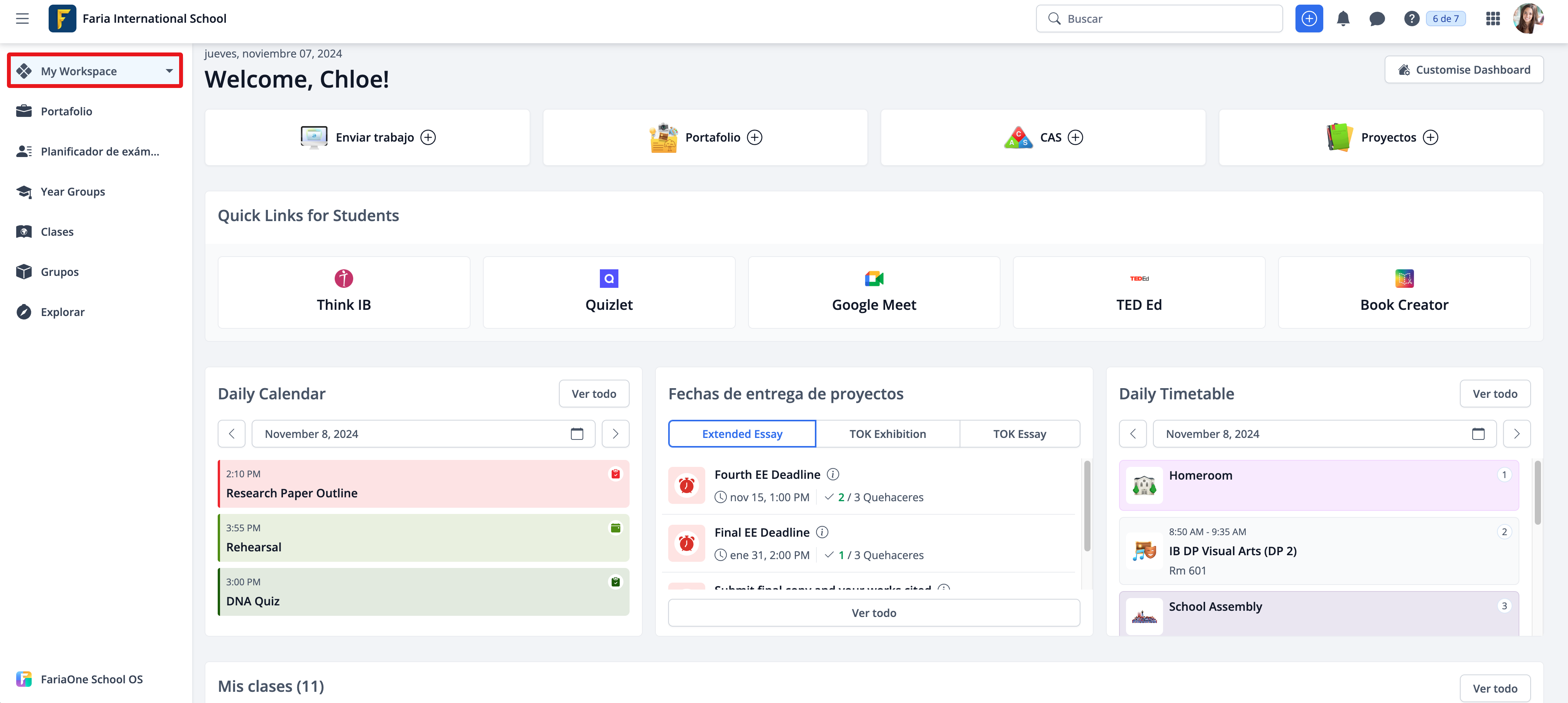This screenshot has height=703, width=1568.
Task: Open the apps grid launcher icon
Action: [x=1492, y=19]
